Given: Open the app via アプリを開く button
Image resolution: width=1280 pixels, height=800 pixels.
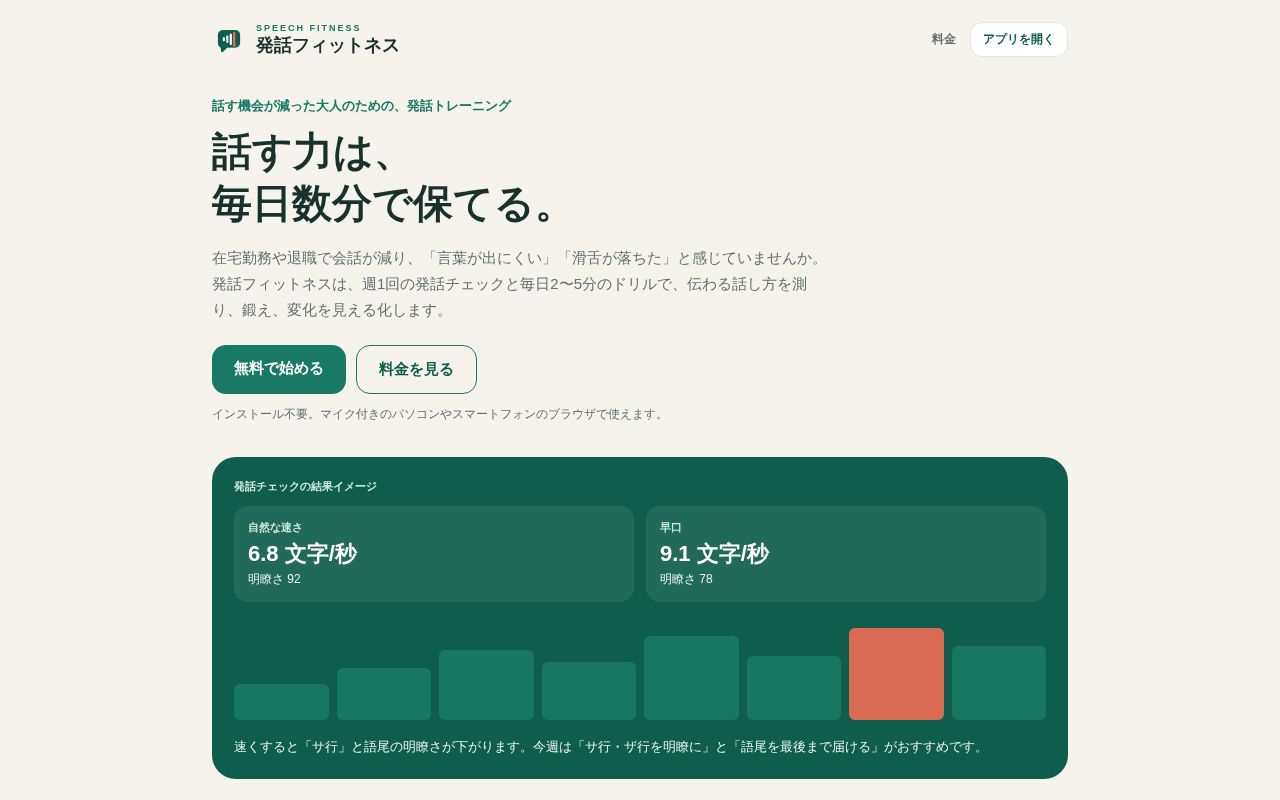Looking at the screenshot, I should 1019,39.
